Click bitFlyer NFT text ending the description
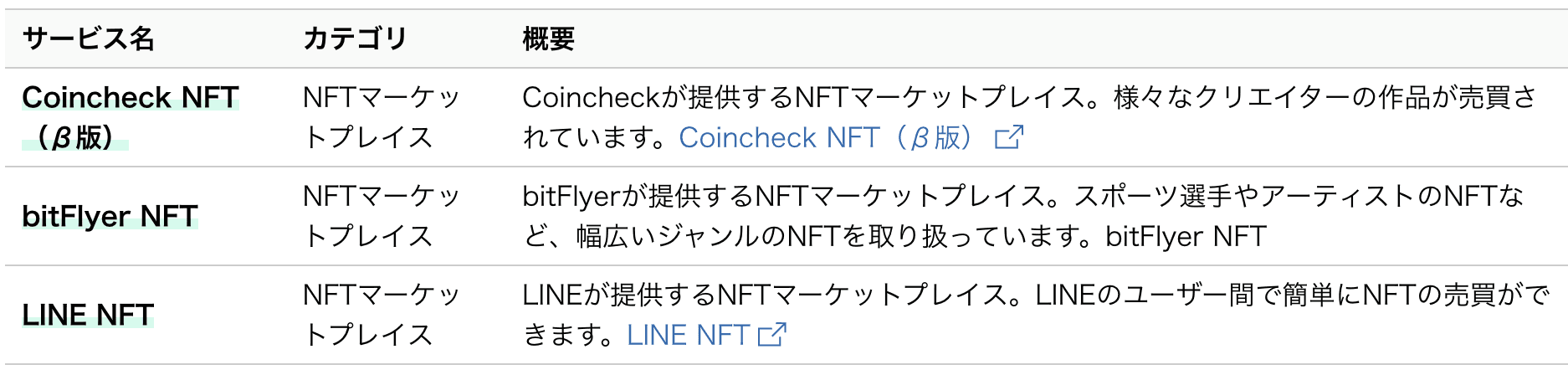The height and width of the screenshot is (375, 1568). coord(1186,236)
